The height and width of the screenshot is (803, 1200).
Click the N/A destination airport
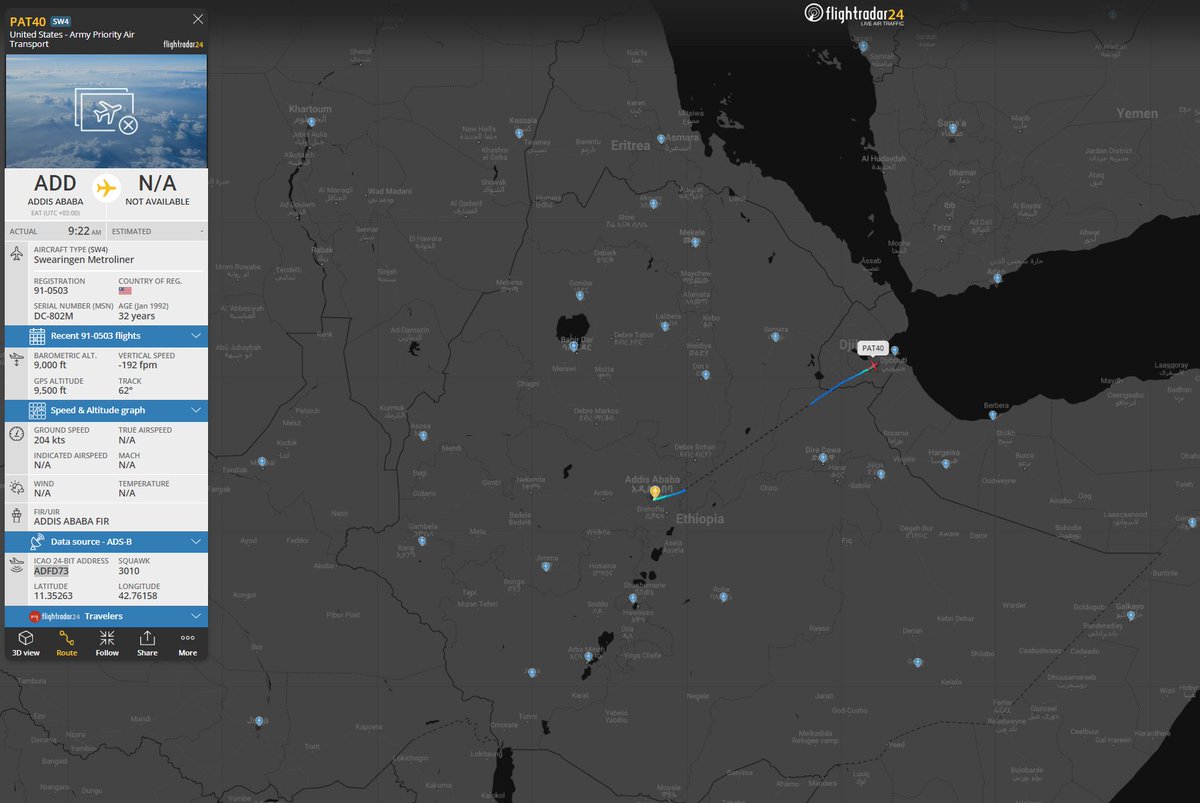point(157,183)
